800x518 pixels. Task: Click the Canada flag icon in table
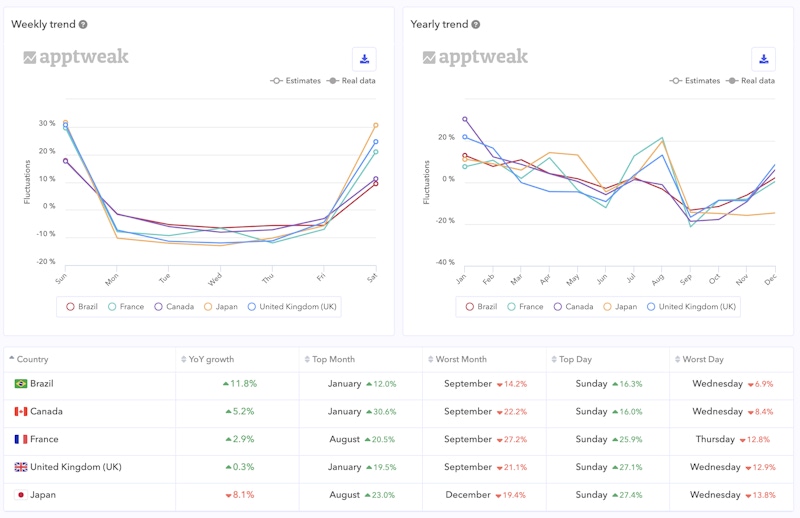pos(20,412)
